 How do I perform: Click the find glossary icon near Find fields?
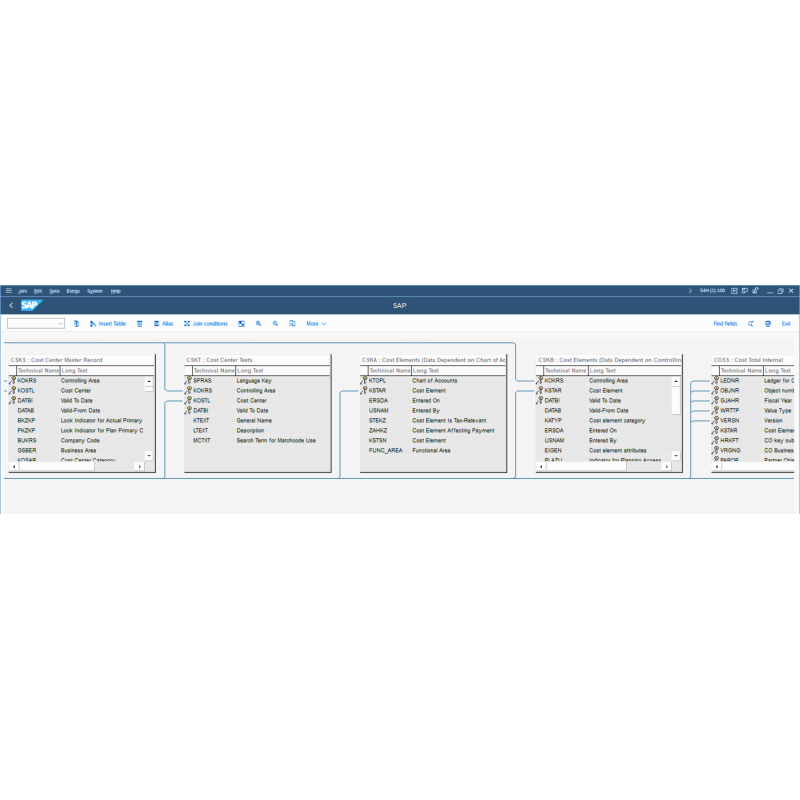pos(750,324)
